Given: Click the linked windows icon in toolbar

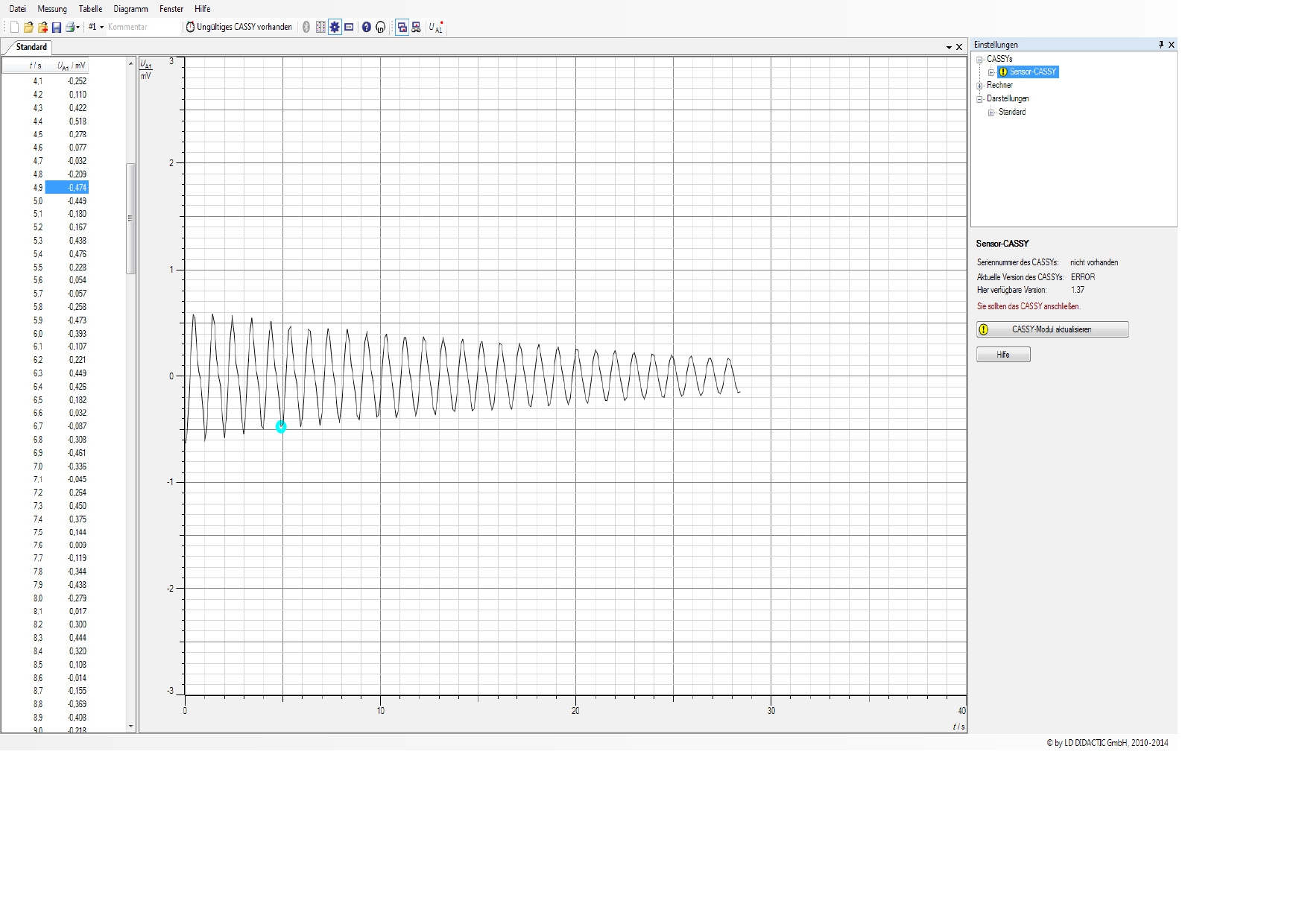Looking at the screenshot, I should (x=416, y=28).
